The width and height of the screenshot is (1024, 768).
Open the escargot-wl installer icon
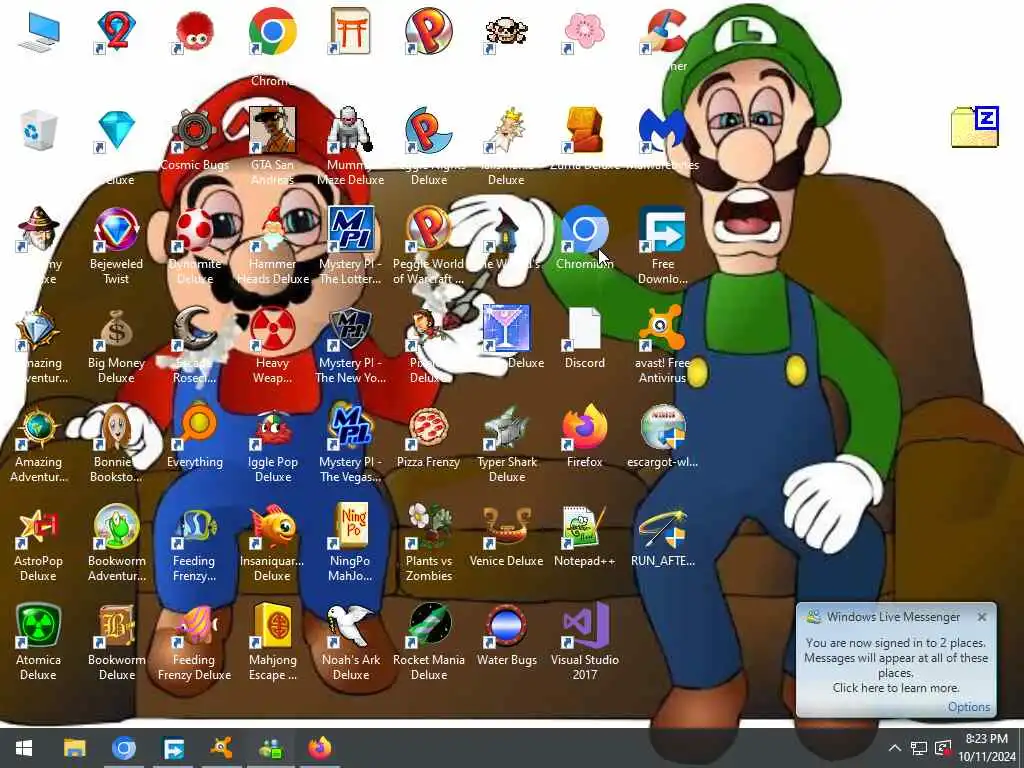click(x=662, y=427)
